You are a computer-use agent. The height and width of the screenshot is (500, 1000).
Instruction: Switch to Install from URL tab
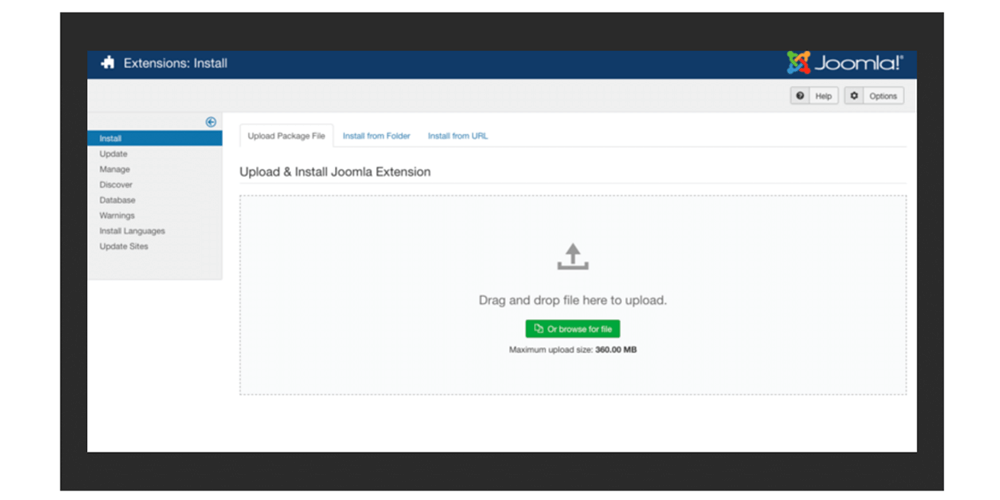click(458, 136)
